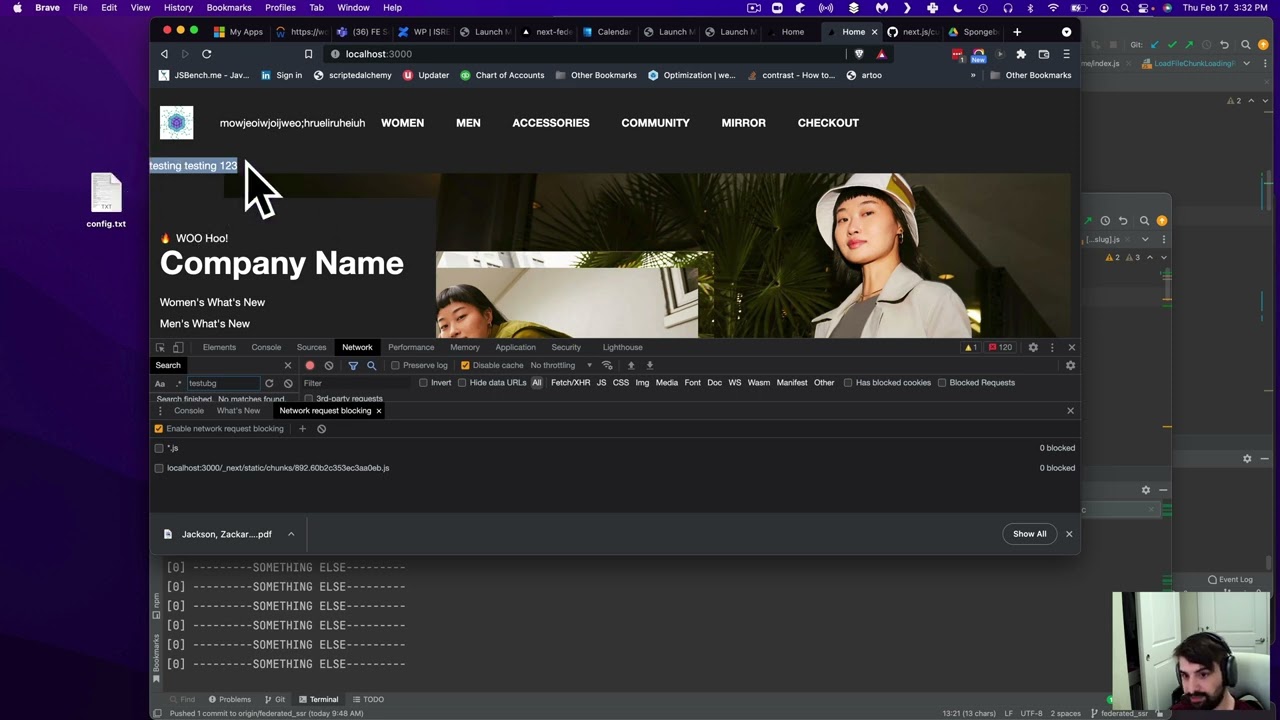The image size is (1280, 720).
Task: Open network conditions wifi icon
Action: click(x=607, y=366)
